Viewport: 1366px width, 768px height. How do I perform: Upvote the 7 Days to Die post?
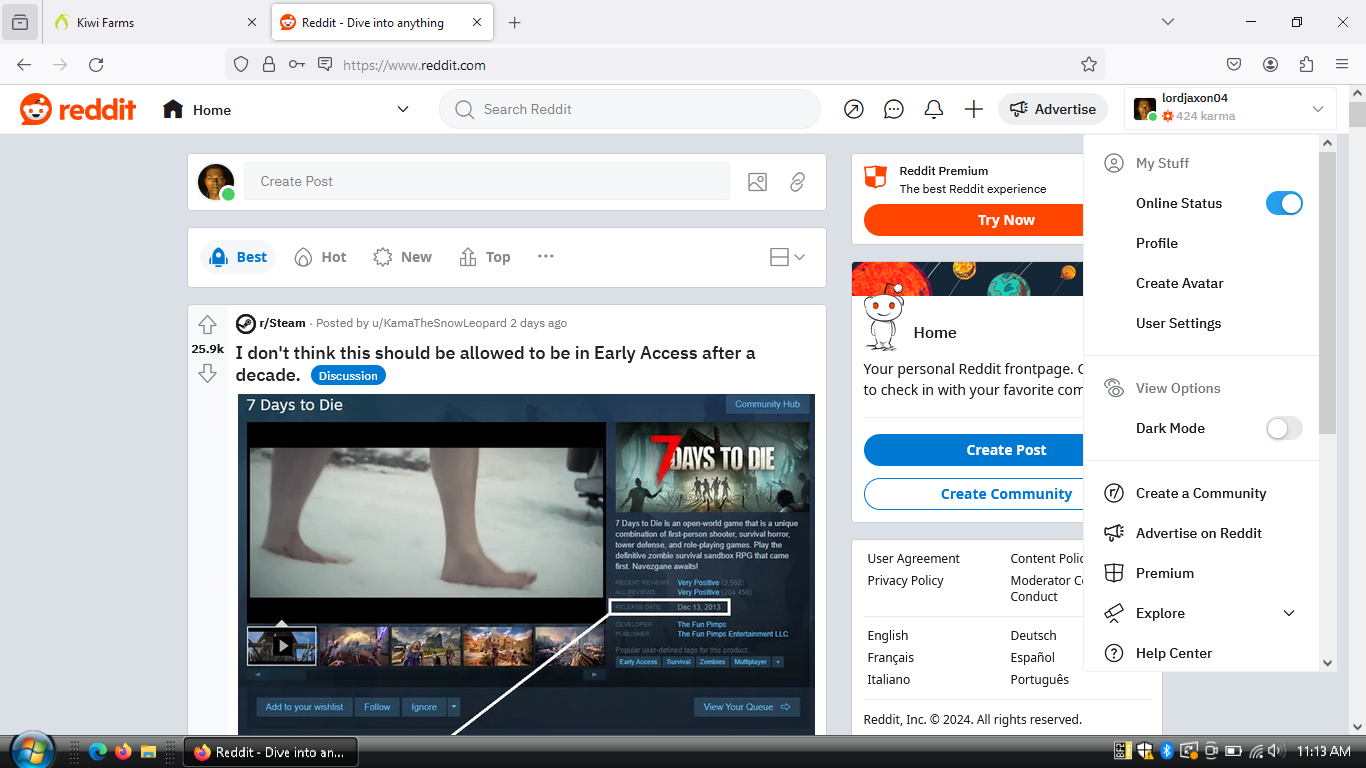207,325
